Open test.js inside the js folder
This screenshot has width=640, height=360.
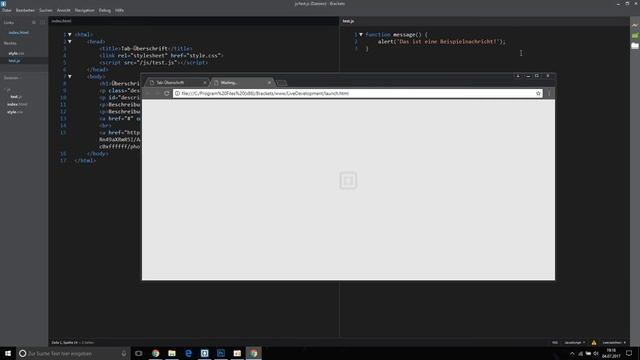(x=16, y=97)
